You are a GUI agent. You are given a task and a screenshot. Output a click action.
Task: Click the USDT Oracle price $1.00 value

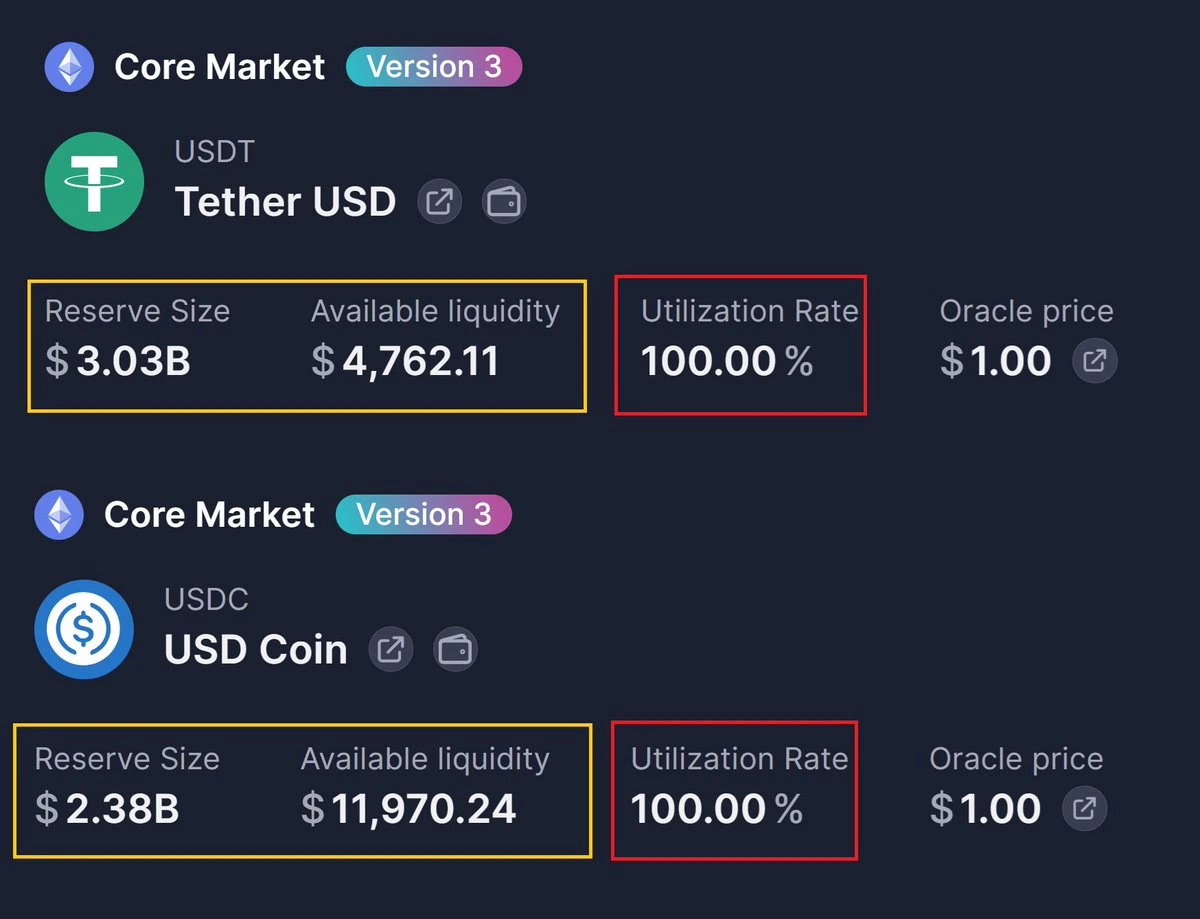994,361
